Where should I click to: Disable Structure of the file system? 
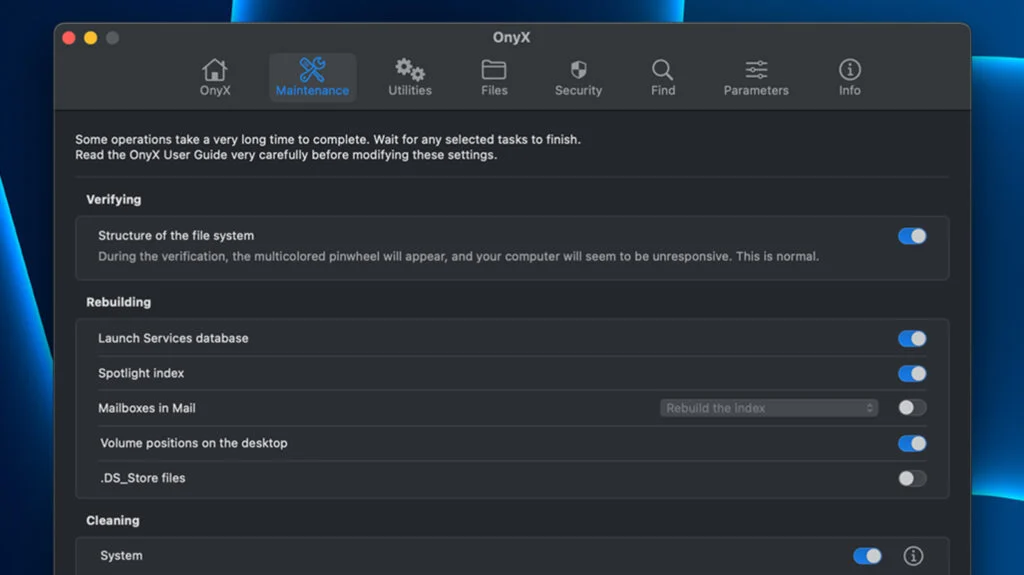(x=912, y=236)
